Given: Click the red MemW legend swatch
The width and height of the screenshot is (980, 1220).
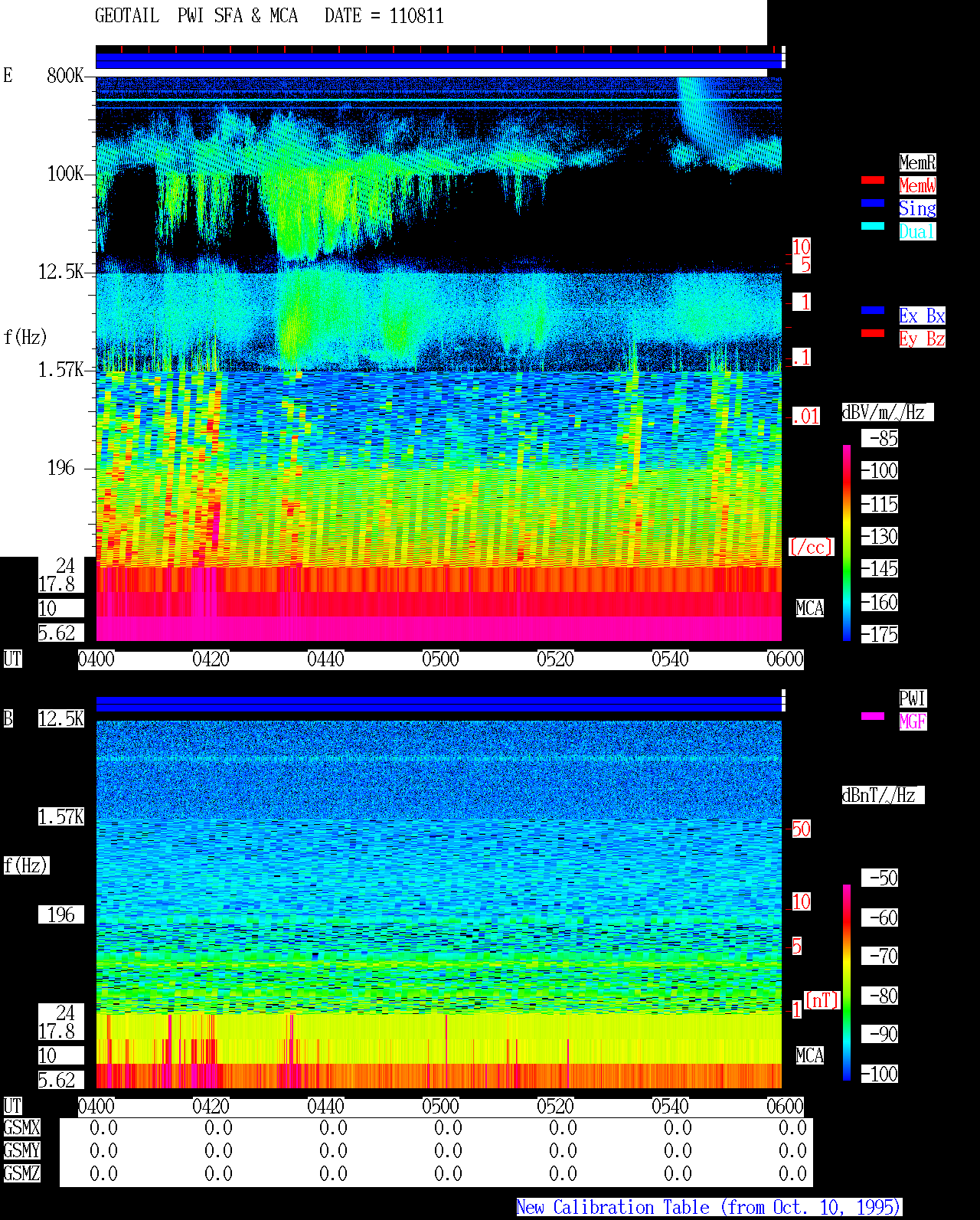Looking at the screenshot, I should [x=873, y=180].
